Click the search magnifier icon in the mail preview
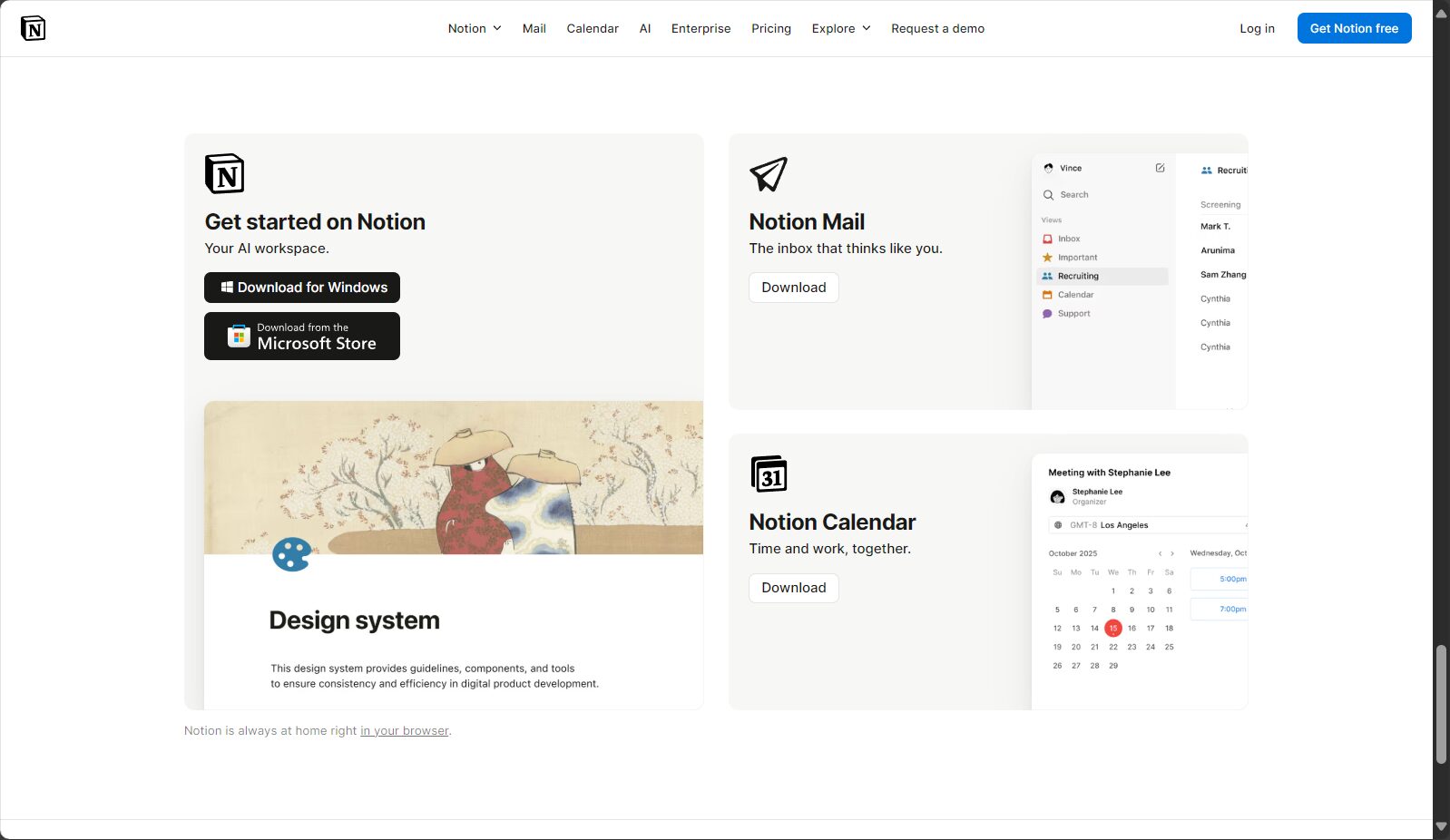Viewport: 1450px width, 840px height. (x=1048, y=195)
